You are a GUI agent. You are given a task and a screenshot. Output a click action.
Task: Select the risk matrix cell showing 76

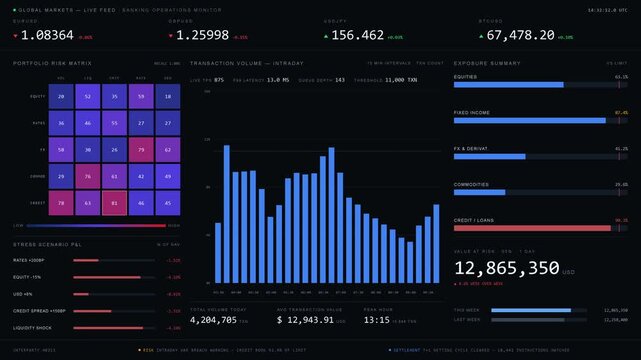tap(87, 177)
